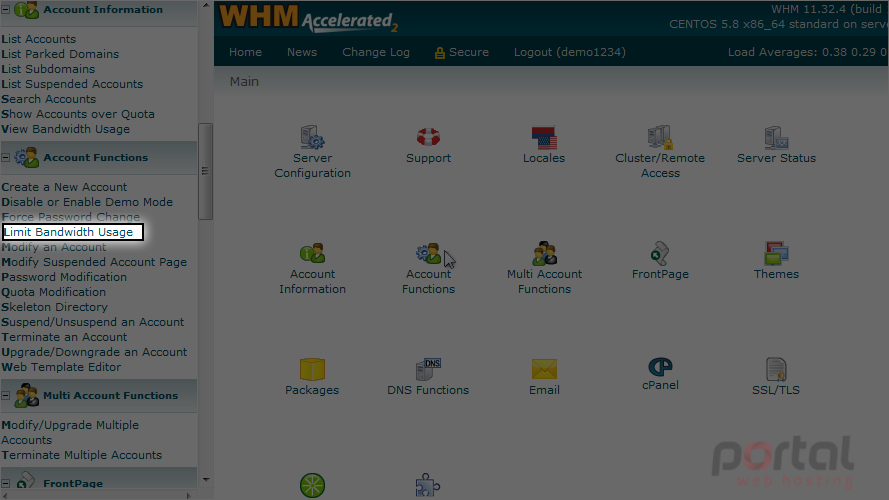Open the Server Configuration icon
The image size is (889, 500).
pyautogui.click(x=312, y=137)
